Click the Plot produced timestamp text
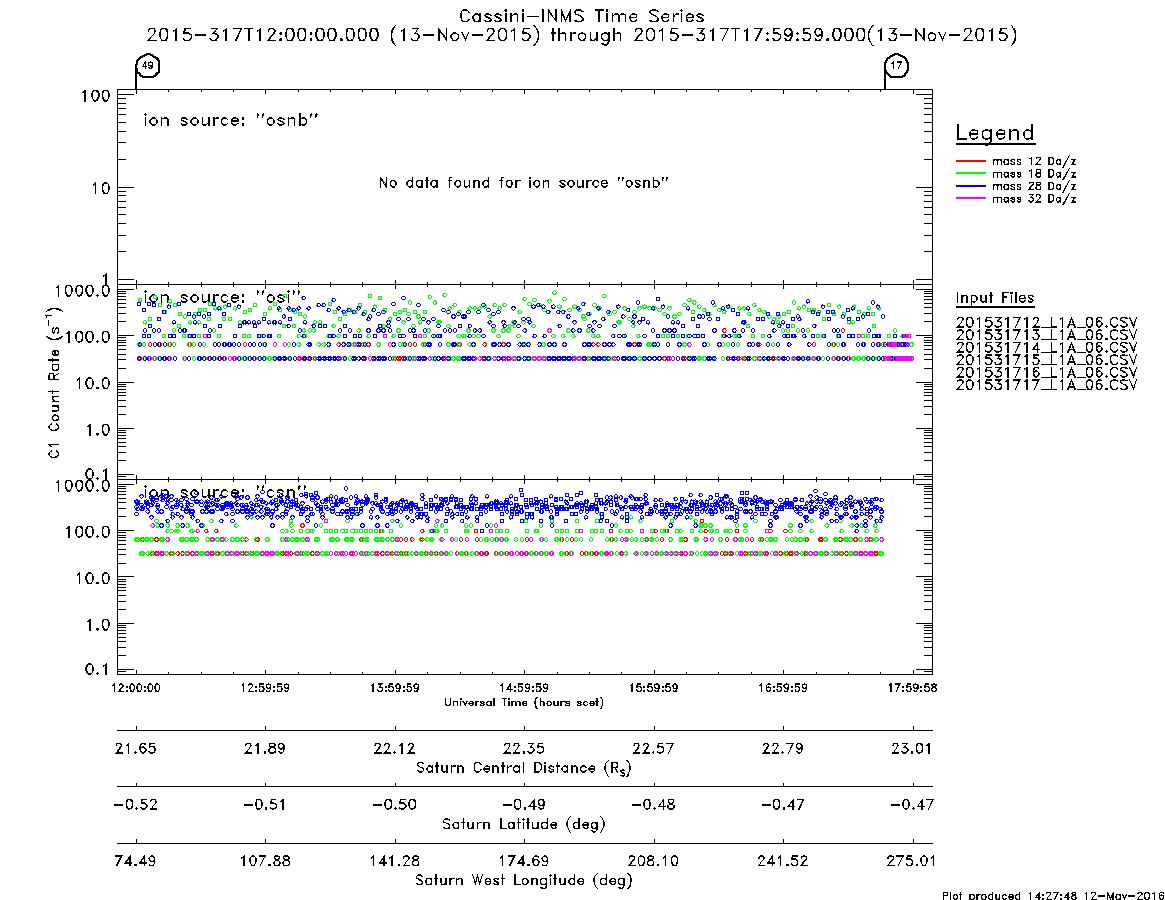 coord(1053,896)
